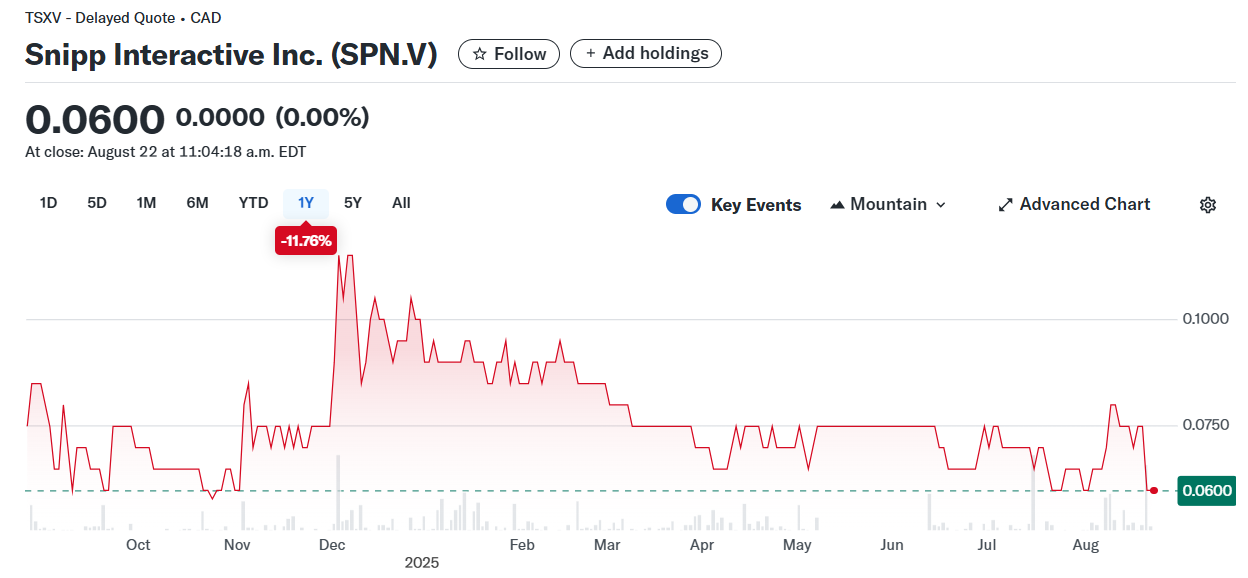
Task: Click the large 0.0600 price quote
Action: (95, 119)
